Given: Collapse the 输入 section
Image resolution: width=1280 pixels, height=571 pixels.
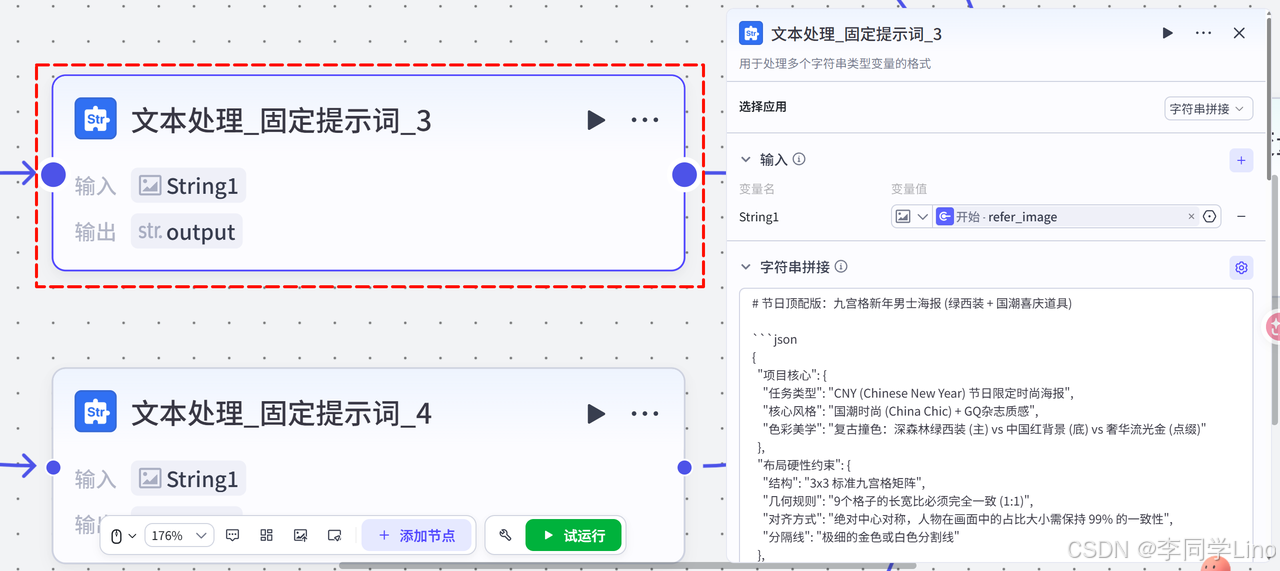Looking at the screenshot, I should click(745, 160).
